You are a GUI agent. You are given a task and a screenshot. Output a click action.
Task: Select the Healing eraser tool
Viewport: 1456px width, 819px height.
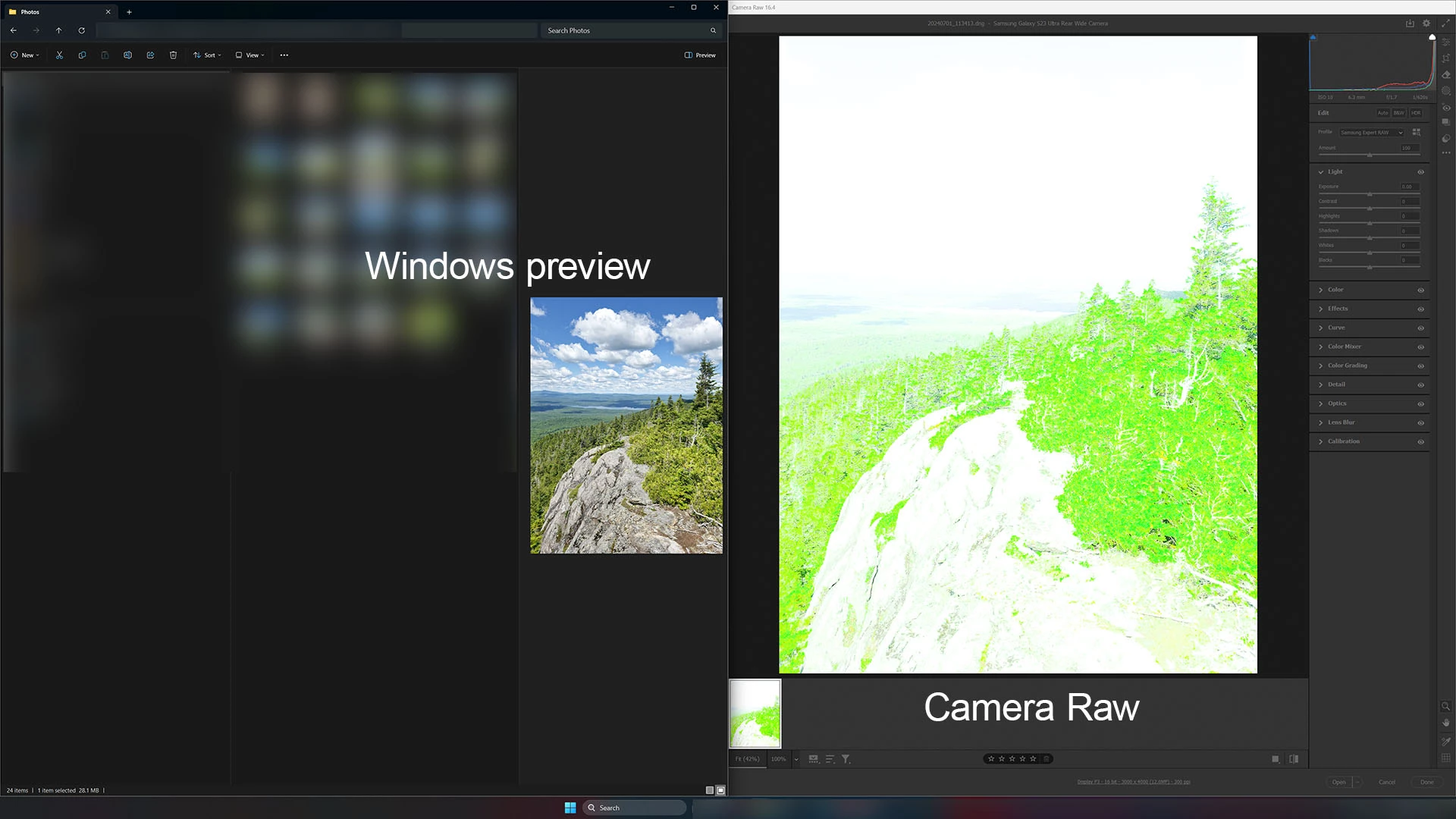(x=1446, y=74)
